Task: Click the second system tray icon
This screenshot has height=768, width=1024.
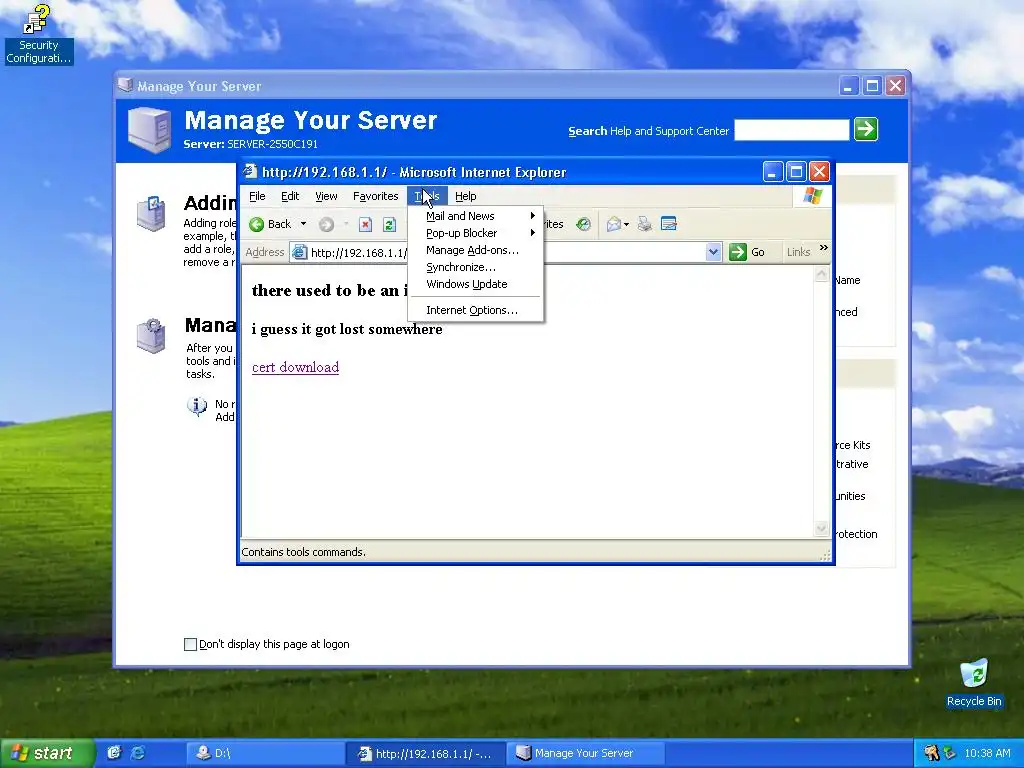Action: (x=950, y=753)
